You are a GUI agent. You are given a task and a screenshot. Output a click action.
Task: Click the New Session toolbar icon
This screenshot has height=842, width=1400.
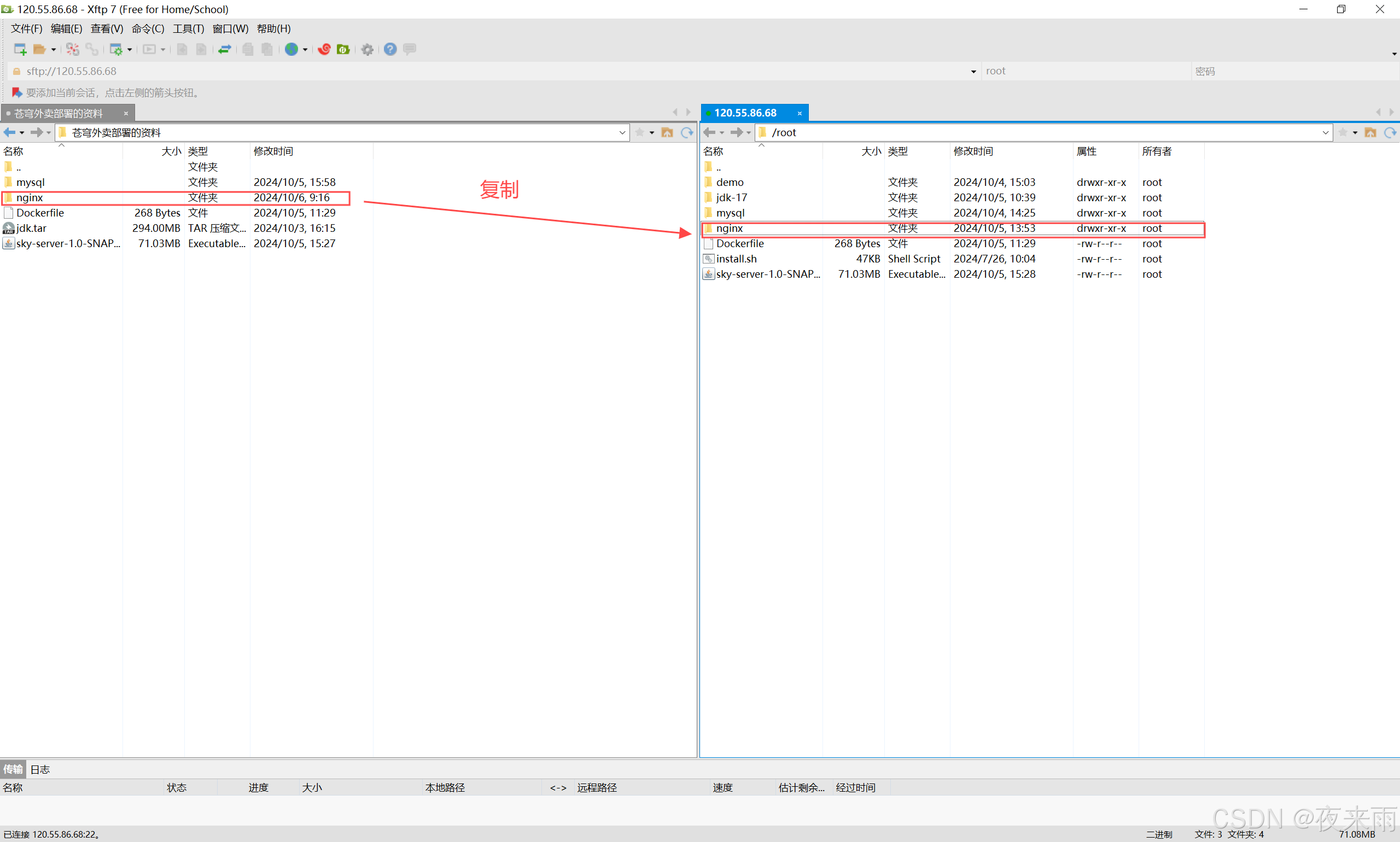[20, 49]
